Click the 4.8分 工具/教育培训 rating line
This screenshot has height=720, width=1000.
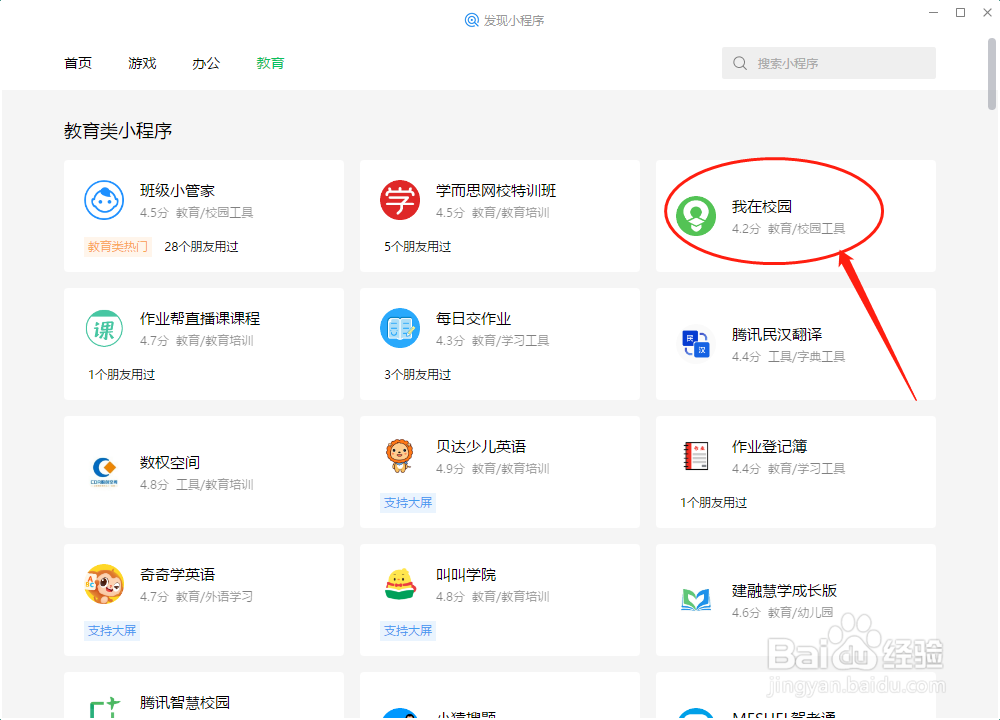point(196,485)
